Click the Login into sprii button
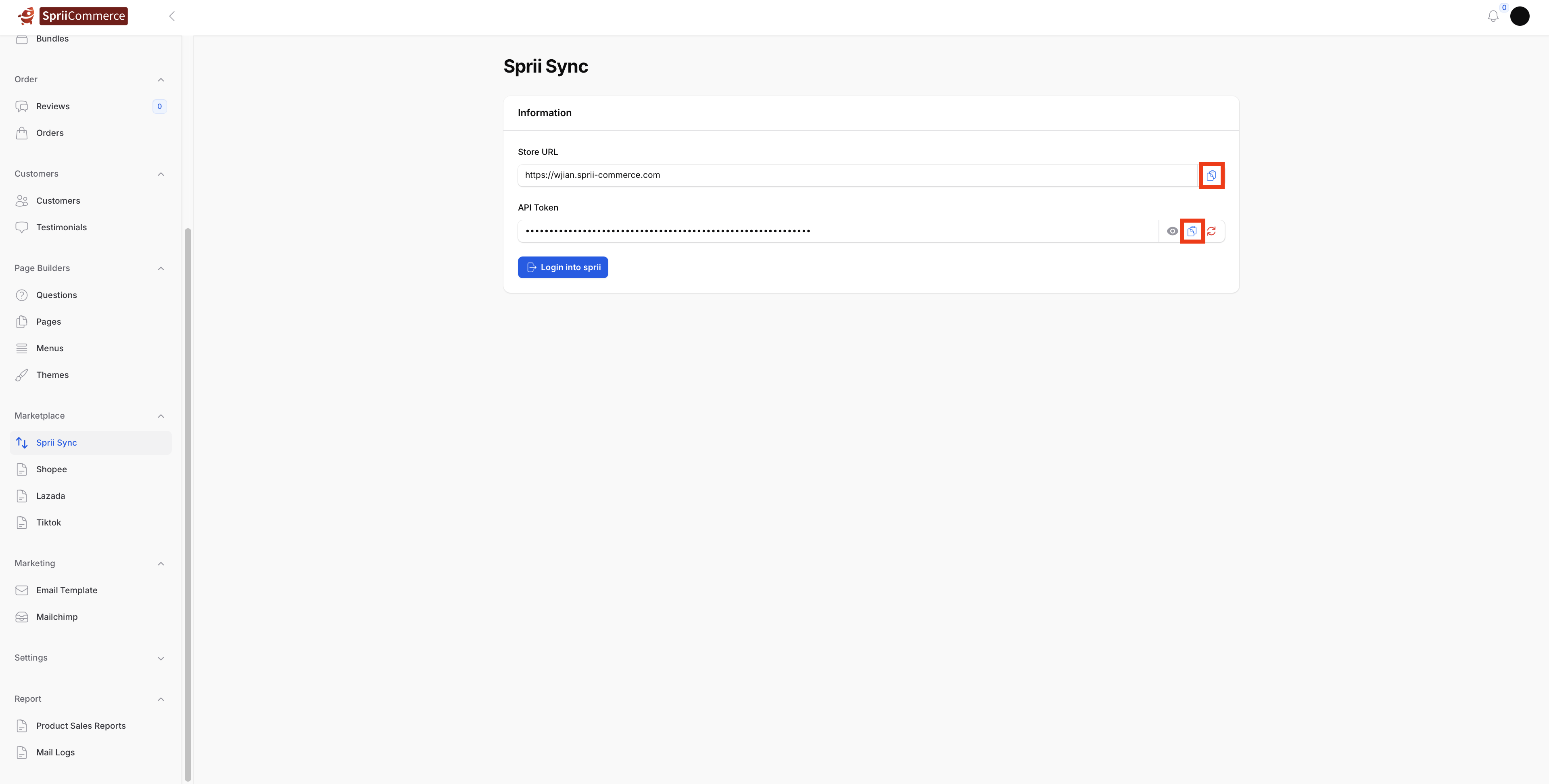This screenshot has width=1549, height=784. click(563, 267)
